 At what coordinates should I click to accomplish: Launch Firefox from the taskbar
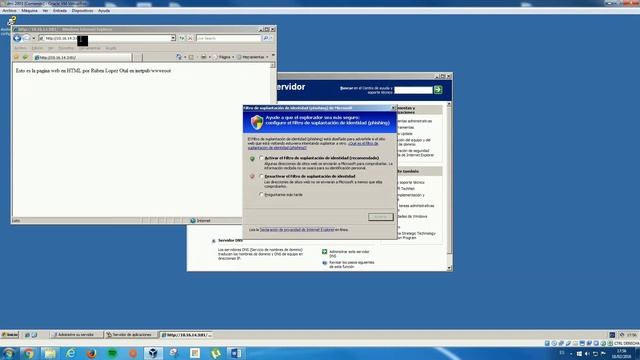click(x=91, y=353)
